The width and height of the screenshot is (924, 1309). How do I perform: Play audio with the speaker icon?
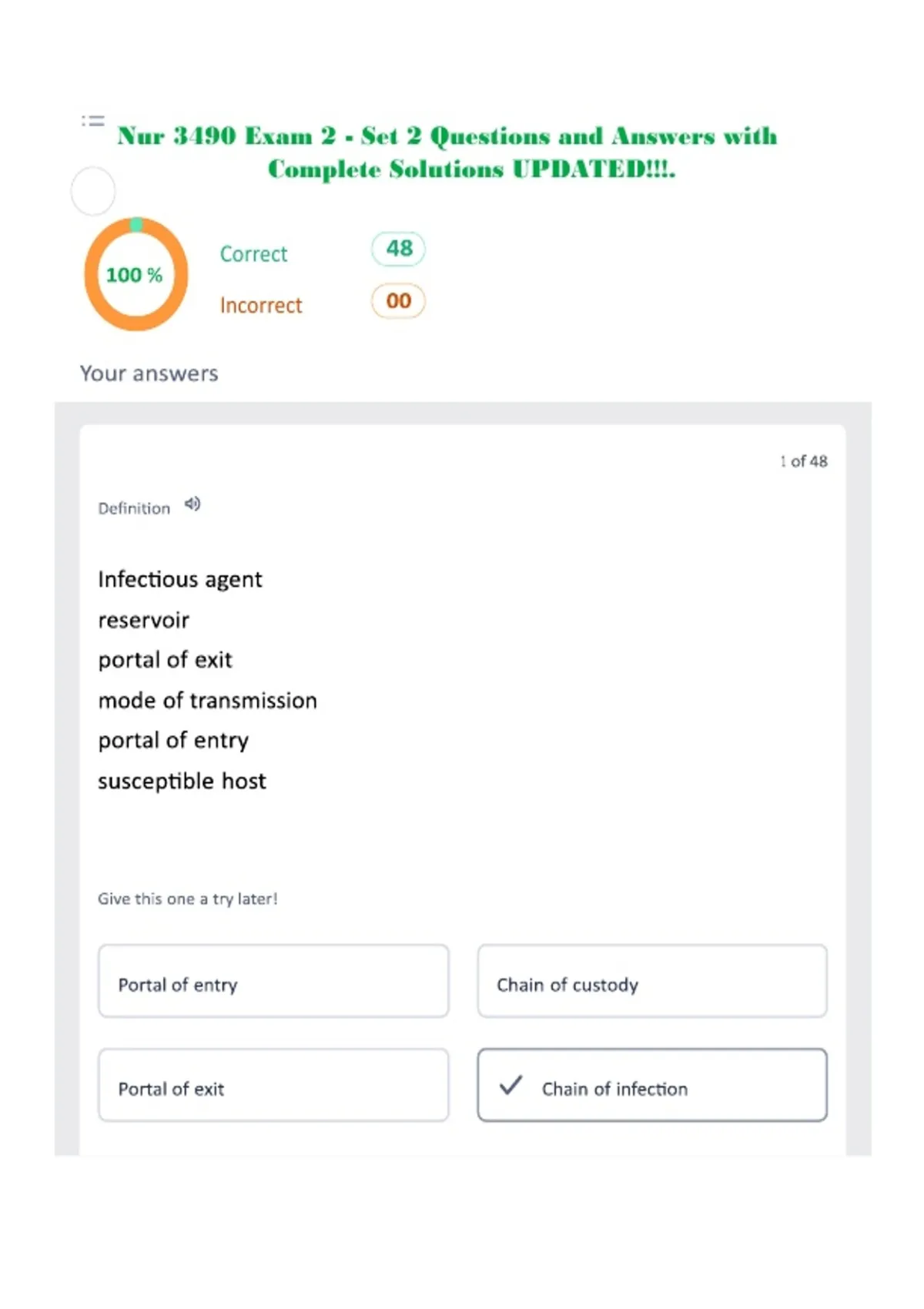pos(192,504)
